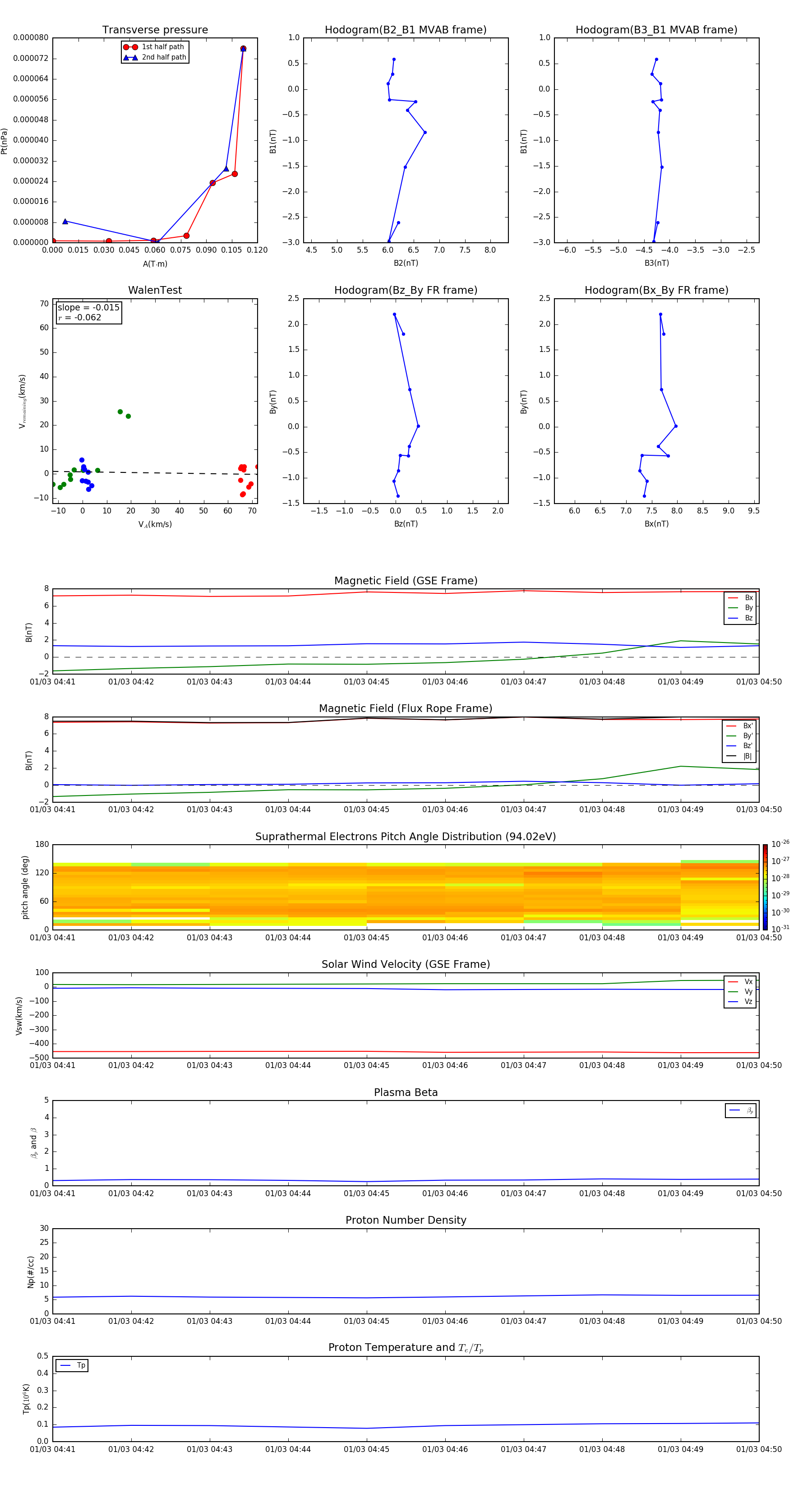Click the 'Solar Wind Velocity (GSE Frame)' title

click(406, 964)
